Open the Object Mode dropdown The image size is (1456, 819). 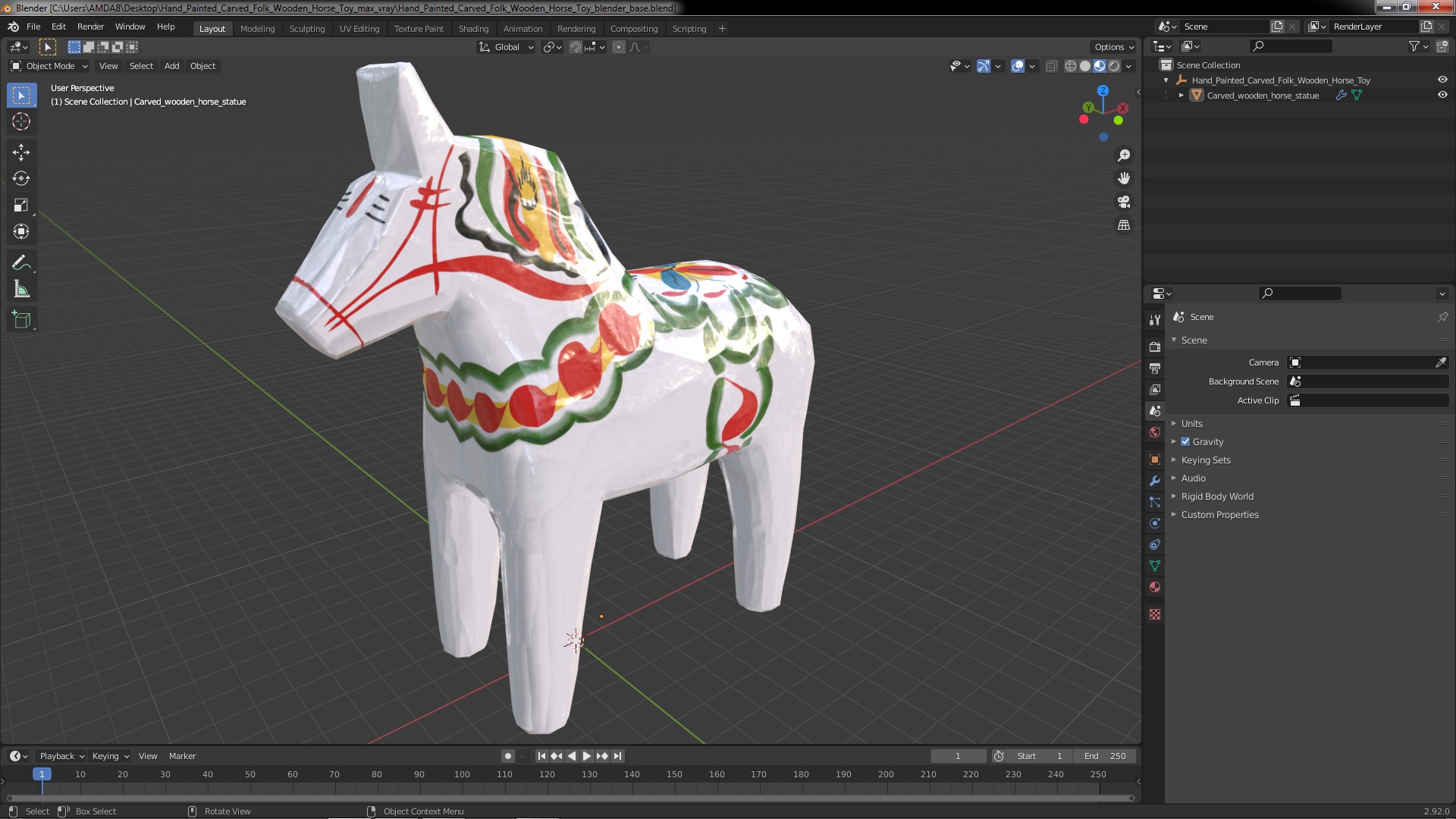click(49, 66)
